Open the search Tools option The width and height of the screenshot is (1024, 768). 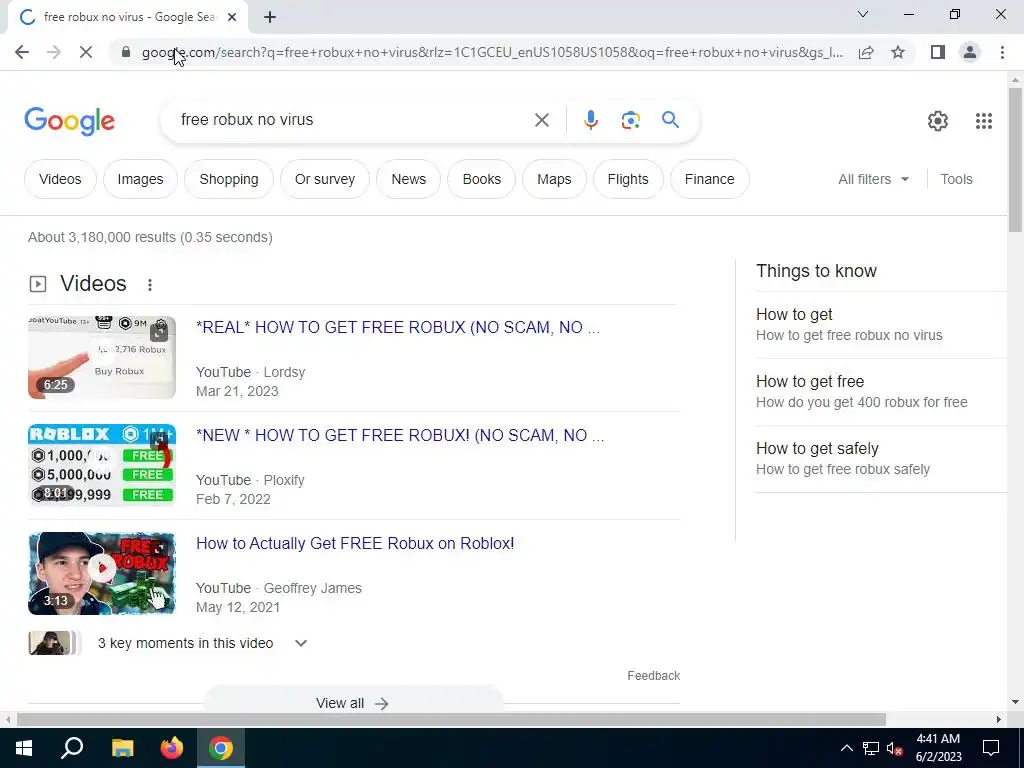(x=956, y=179)
